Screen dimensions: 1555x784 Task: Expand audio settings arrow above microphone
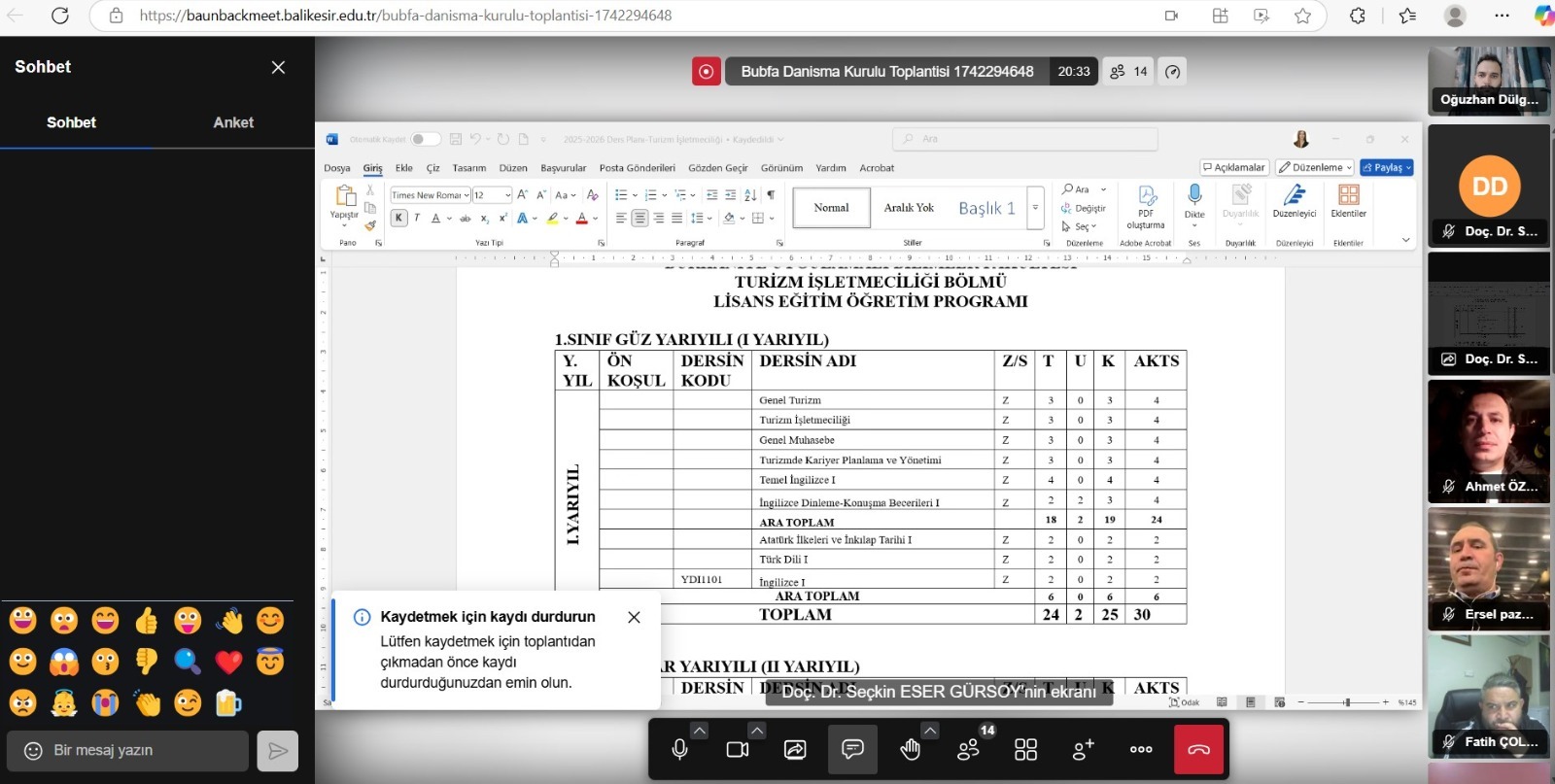click(x=700, y=731)
